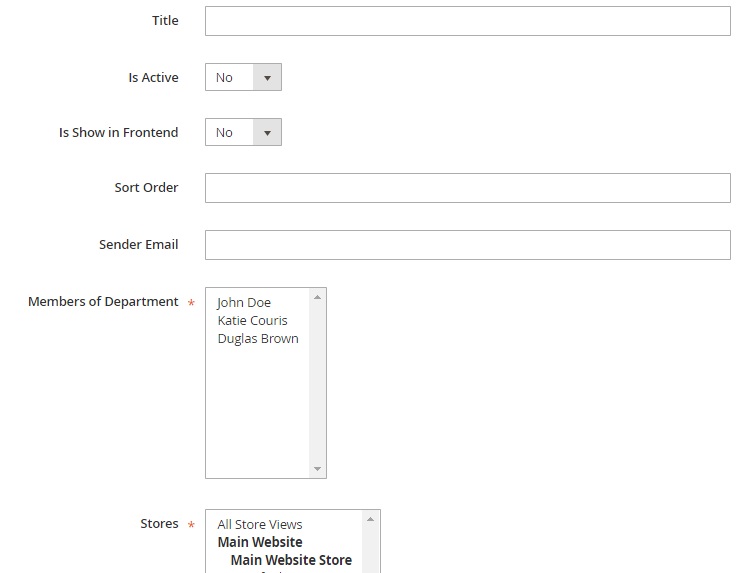This screenshot has width=755, height=573.
Task: Select John Doe in members list
Action: click(244, 302)
